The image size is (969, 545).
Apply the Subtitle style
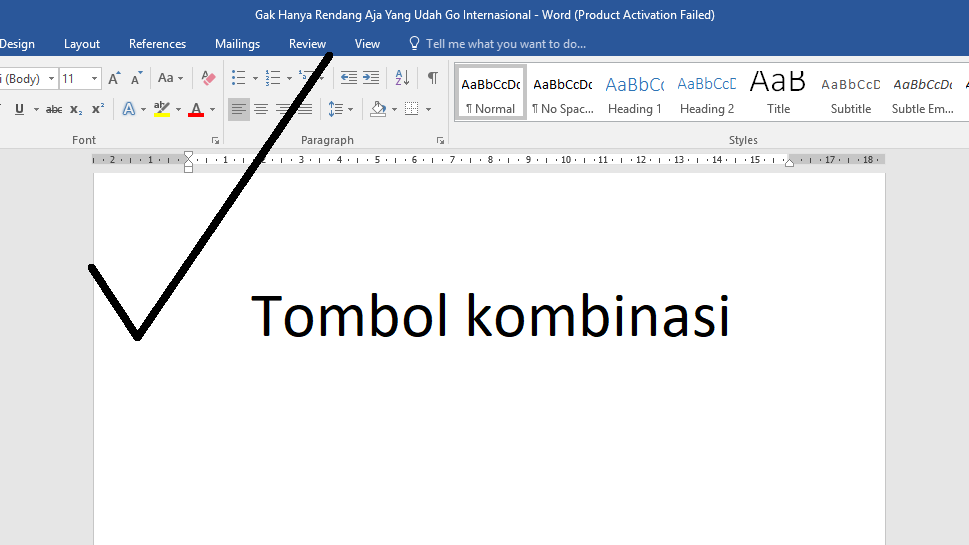click(x=851, y=93)
